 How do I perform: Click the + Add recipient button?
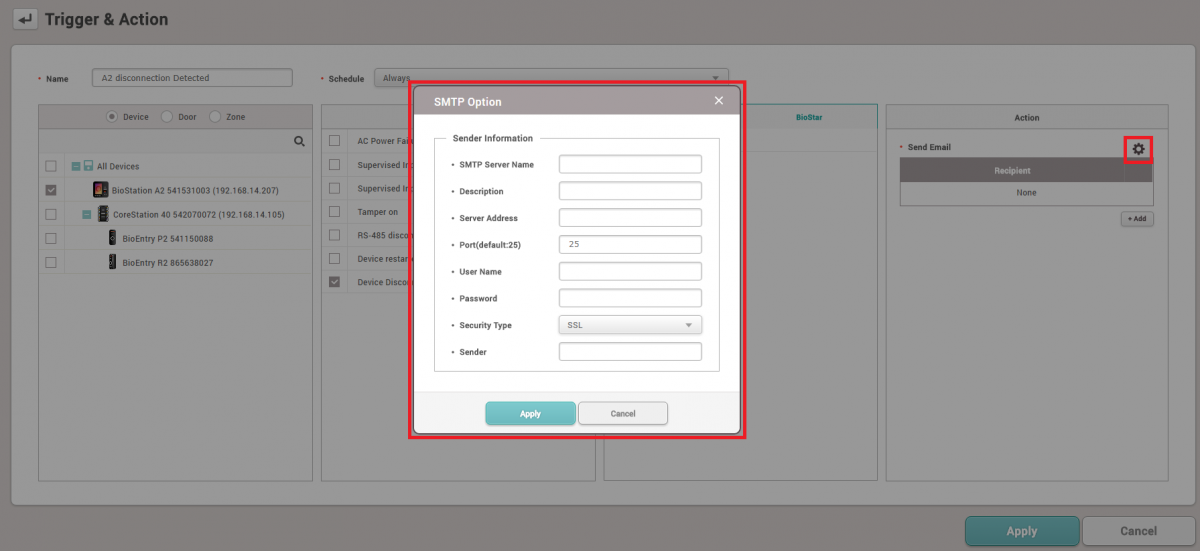tap(1136, 218)
